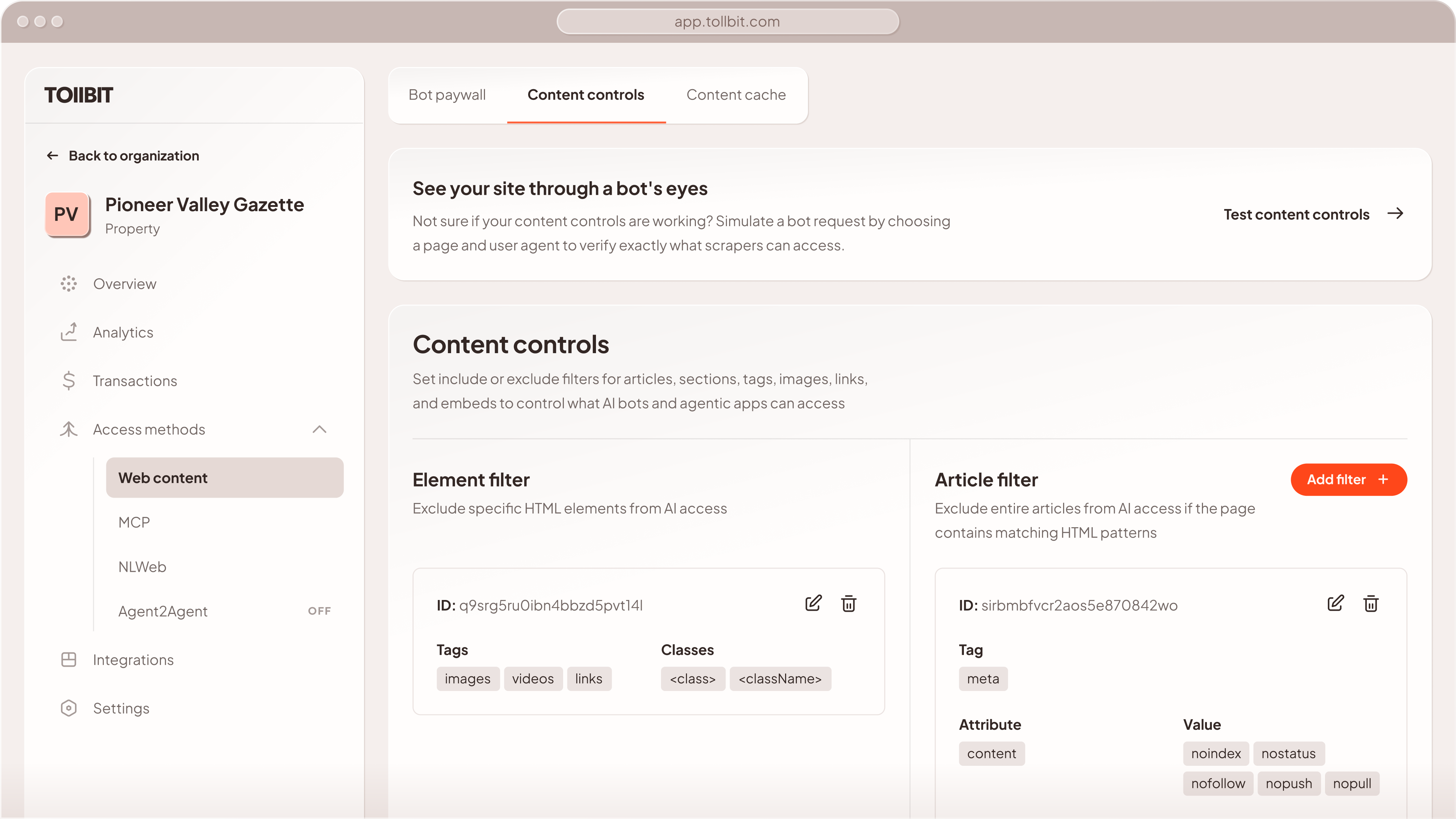The image size is (1456, 819).
Task: Edit the article filter using the pencil icon
Action: click(x=1336, y=604)
